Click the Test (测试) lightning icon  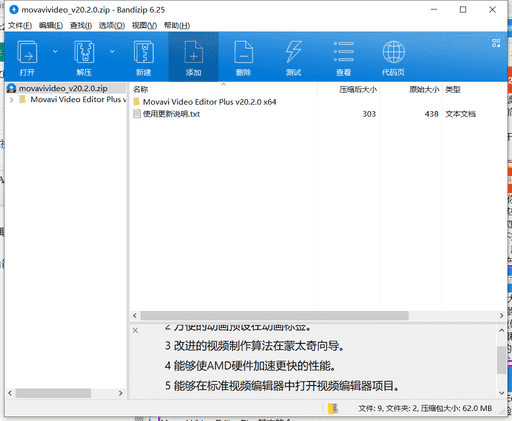(x=293, y=52)
